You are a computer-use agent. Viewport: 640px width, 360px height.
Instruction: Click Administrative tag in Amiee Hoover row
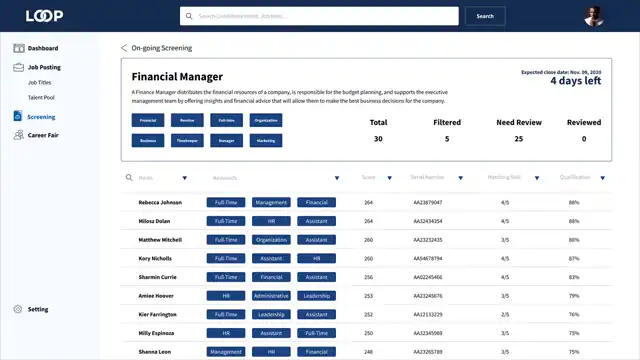click(271, 296)
